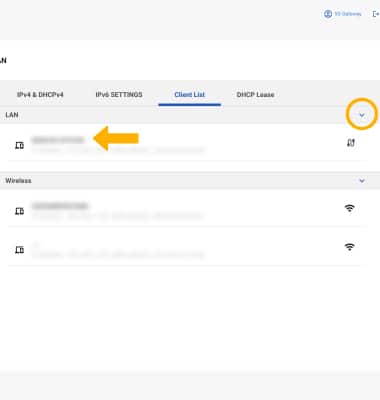
Task: Click the first wireless client device icon
Action: point(19,211)
